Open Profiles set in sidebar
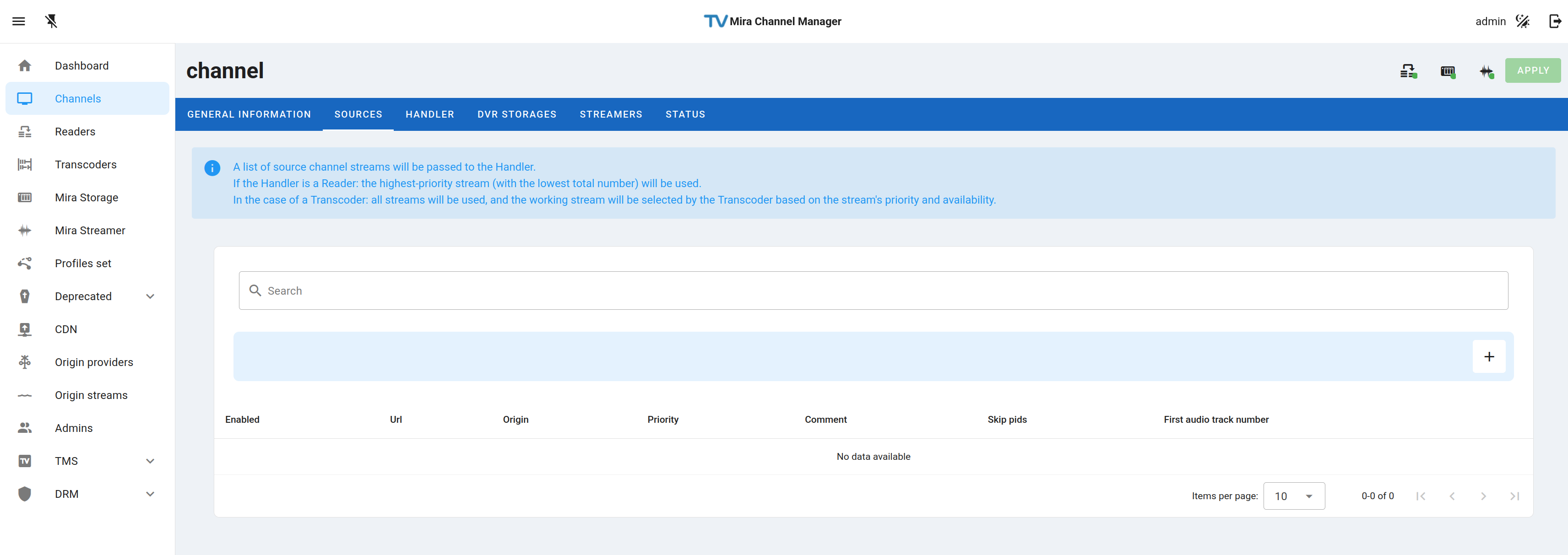 pyautogui.click(x=83, y=264)
